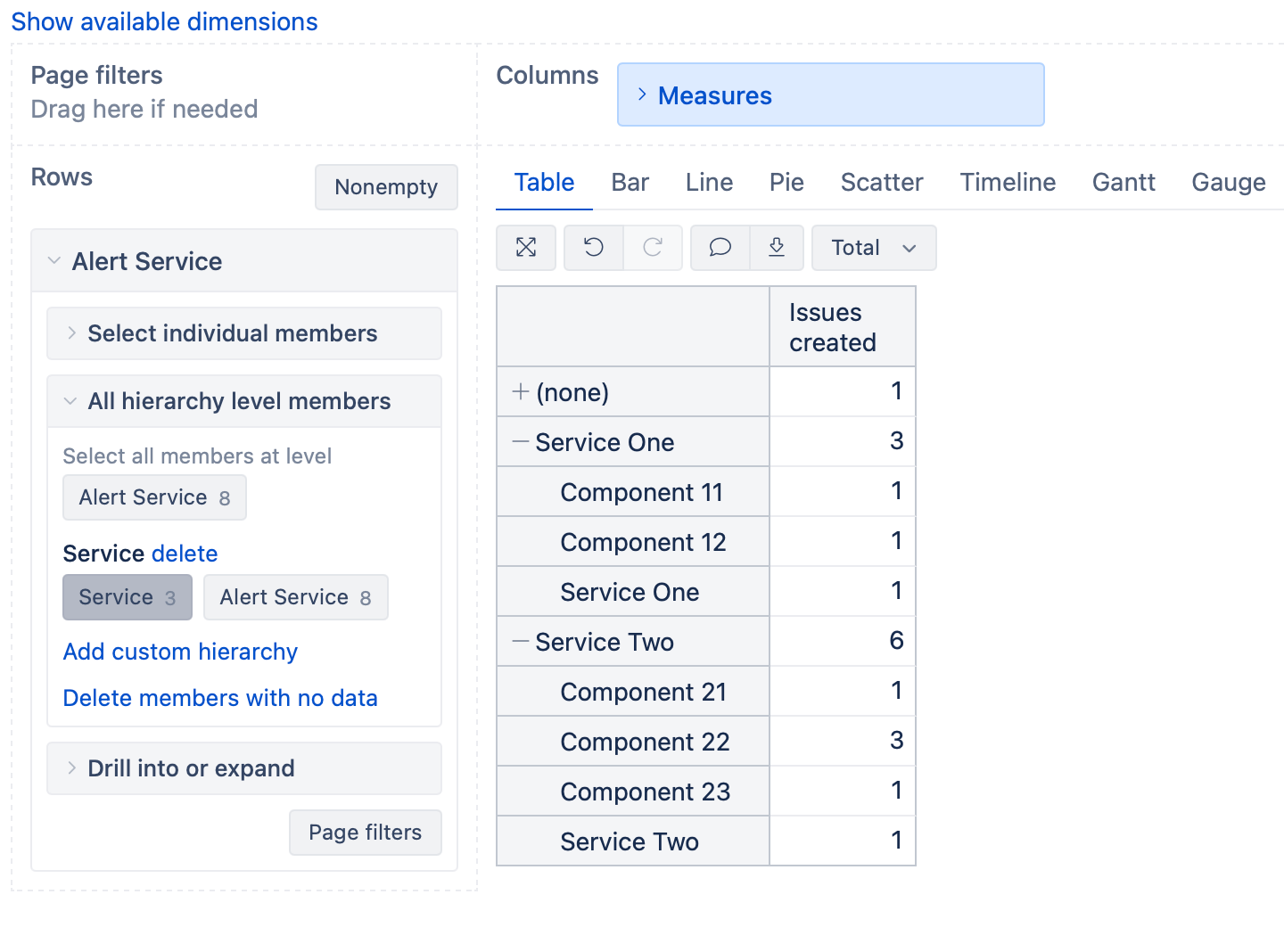Select the Service 3 hierarchy level

coord(128,597)
